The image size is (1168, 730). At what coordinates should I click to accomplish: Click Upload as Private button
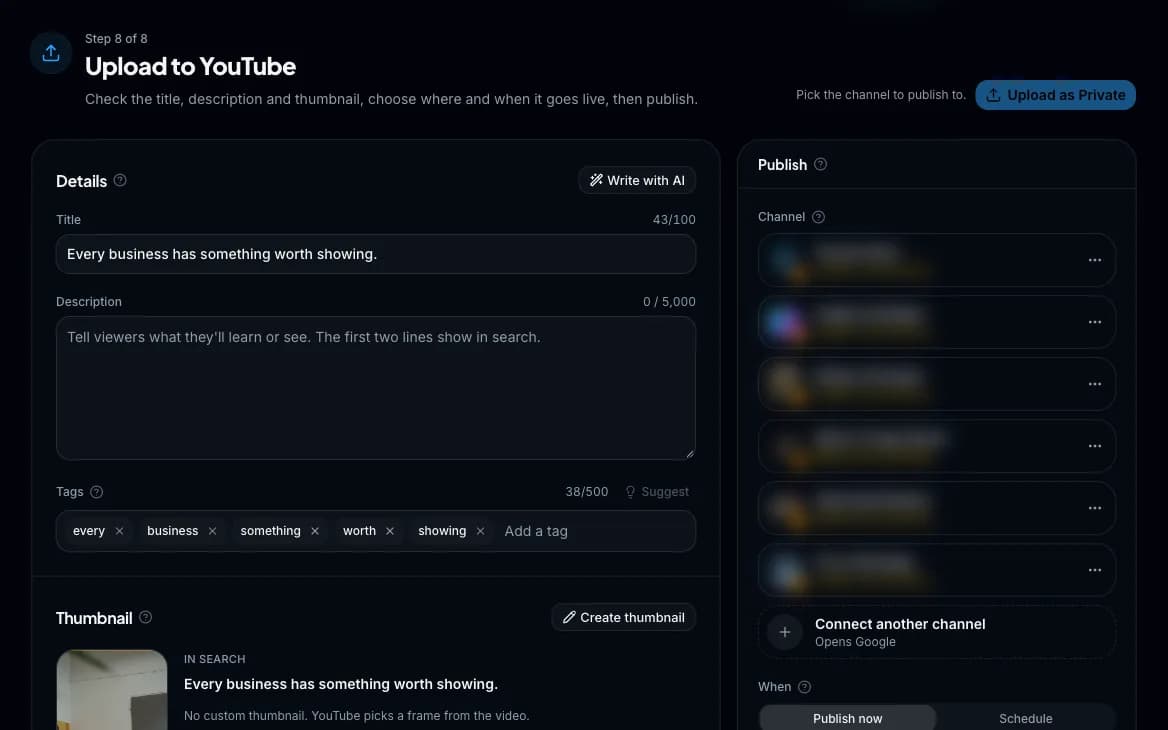(x=1055, y=95)
